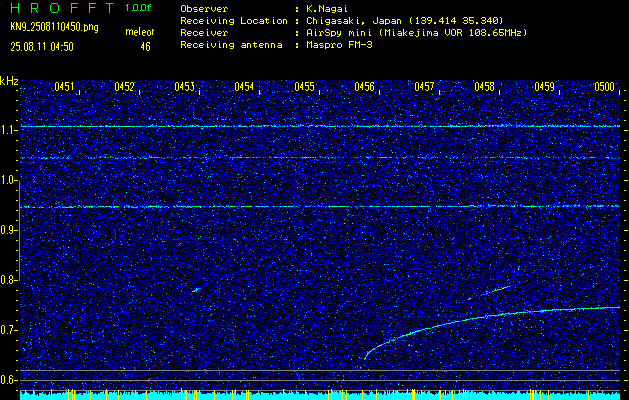Screen dimensions: 629x400
Task: Click the 0457 time marker
Action: click(x=424, y=86)
